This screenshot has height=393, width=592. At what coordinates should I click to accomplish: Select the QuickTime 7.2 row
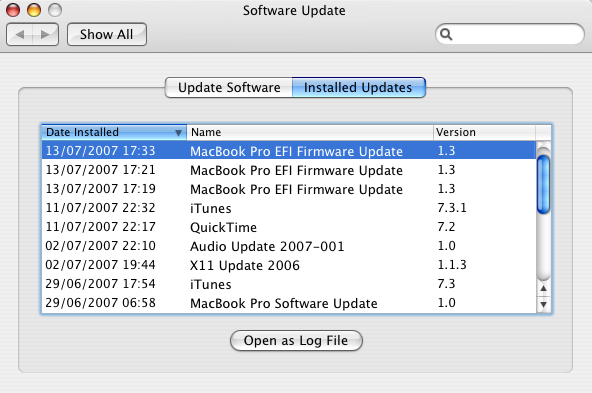click(289, 227)
